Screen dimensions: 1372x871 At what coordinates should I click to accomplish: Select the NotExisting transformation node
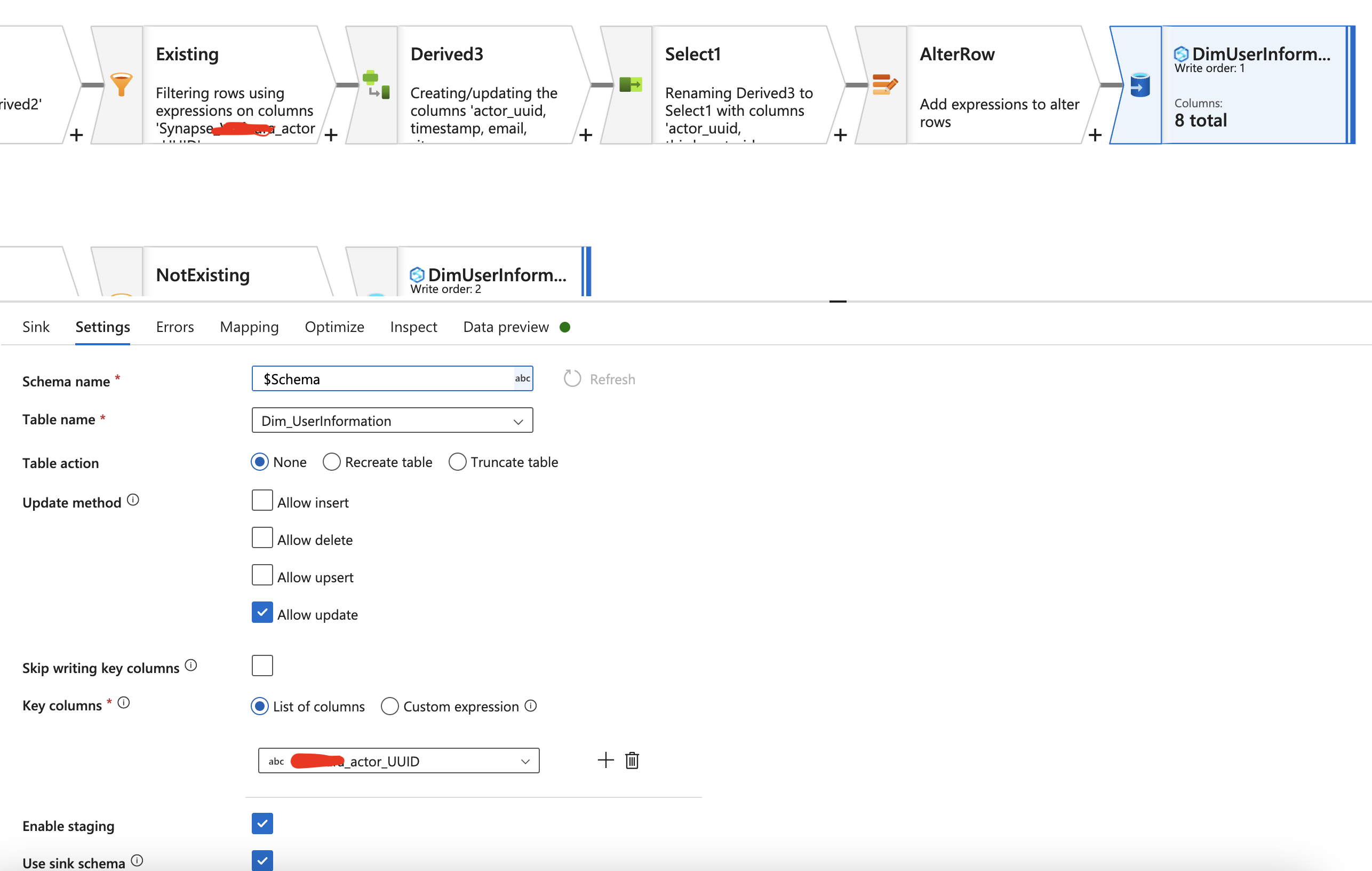tap(203, 275)
